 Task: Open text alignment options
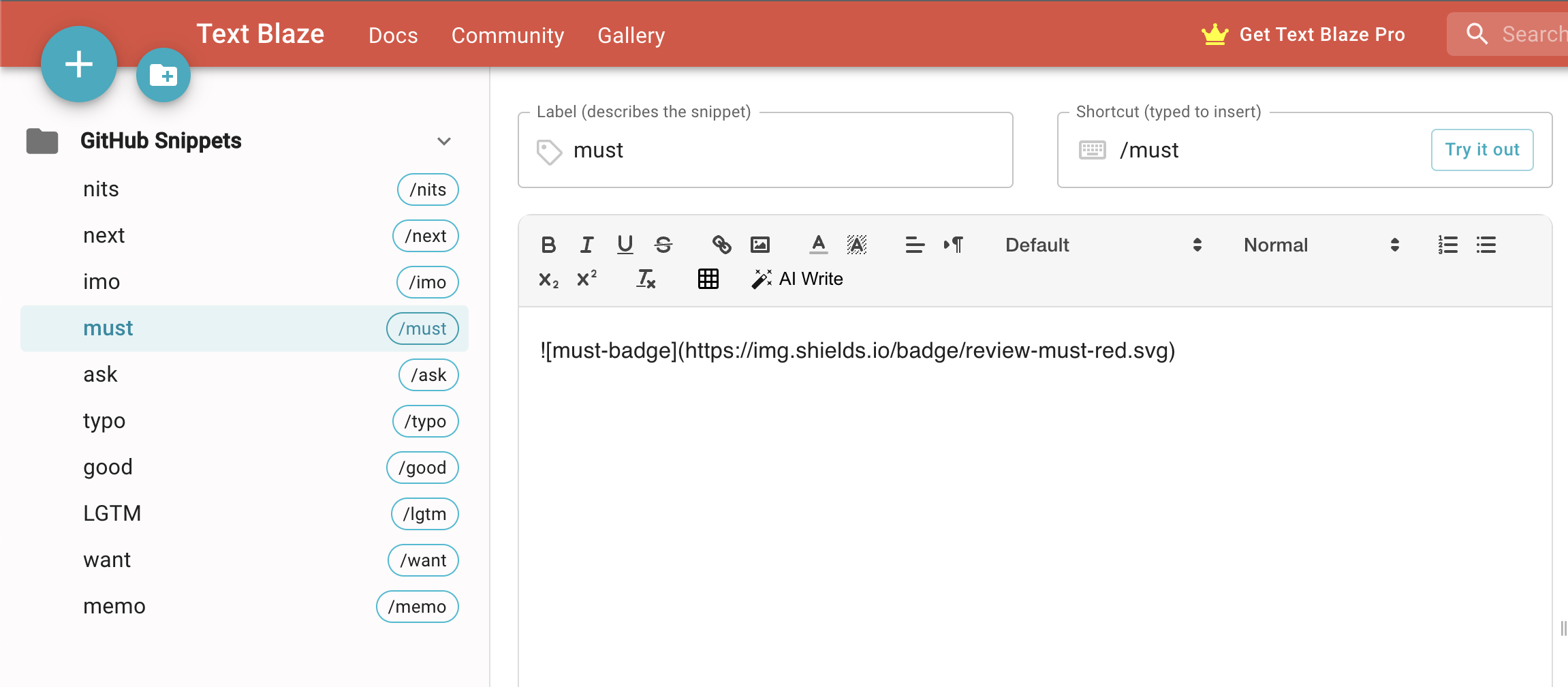tap(915, 245)
